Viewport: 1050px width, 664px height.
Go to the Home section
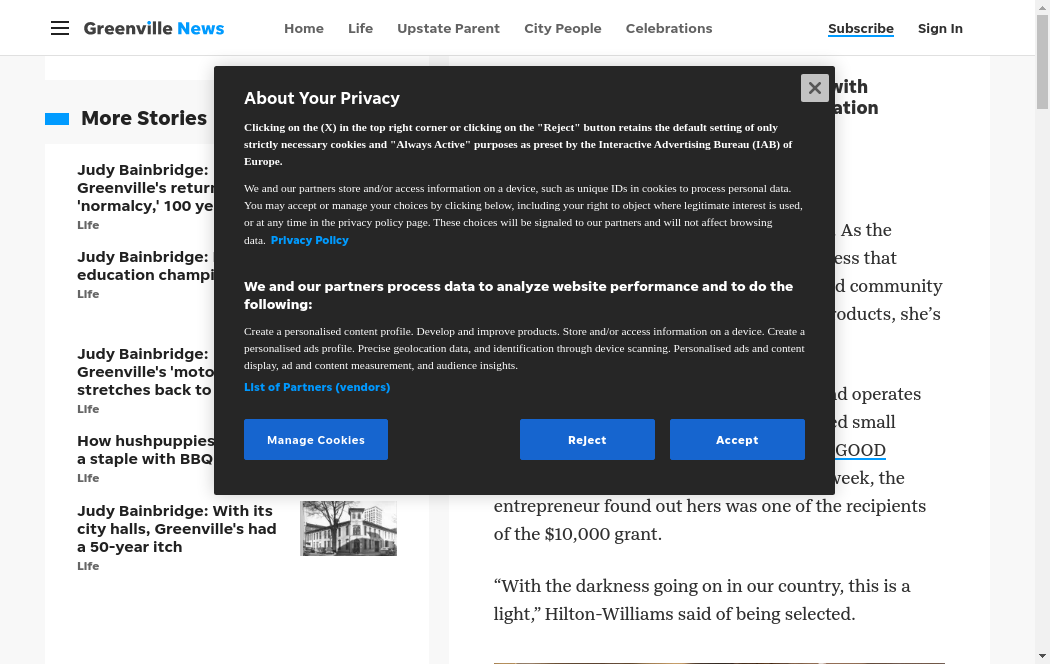click(303, 28)
